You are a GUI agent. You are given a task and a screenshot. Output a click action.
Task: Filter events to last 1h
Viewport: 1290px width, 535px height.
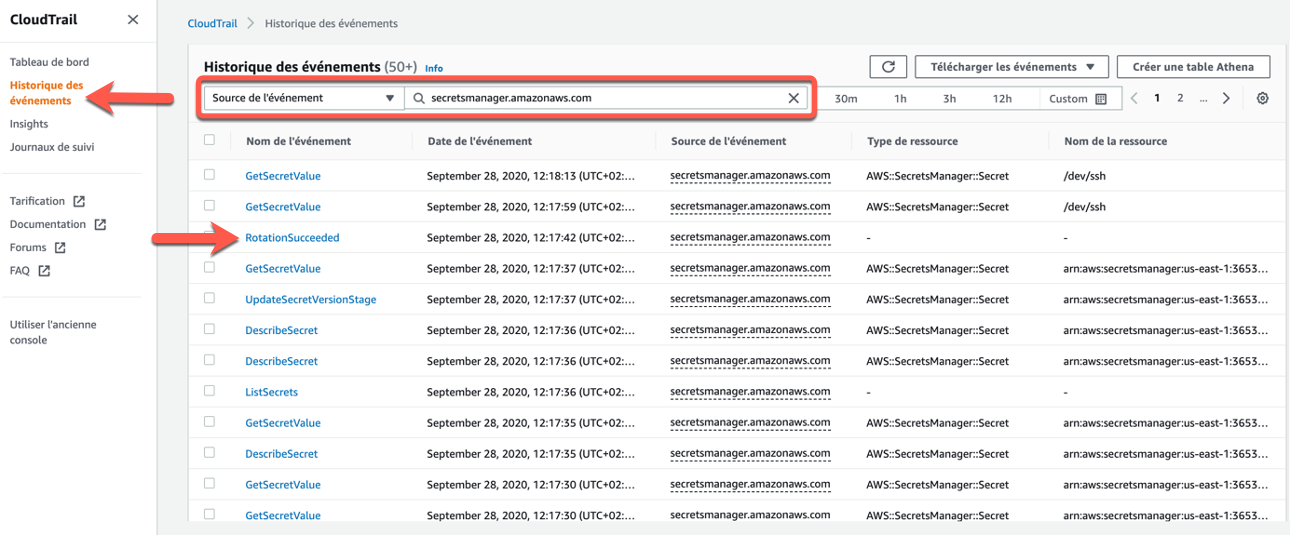900,99
